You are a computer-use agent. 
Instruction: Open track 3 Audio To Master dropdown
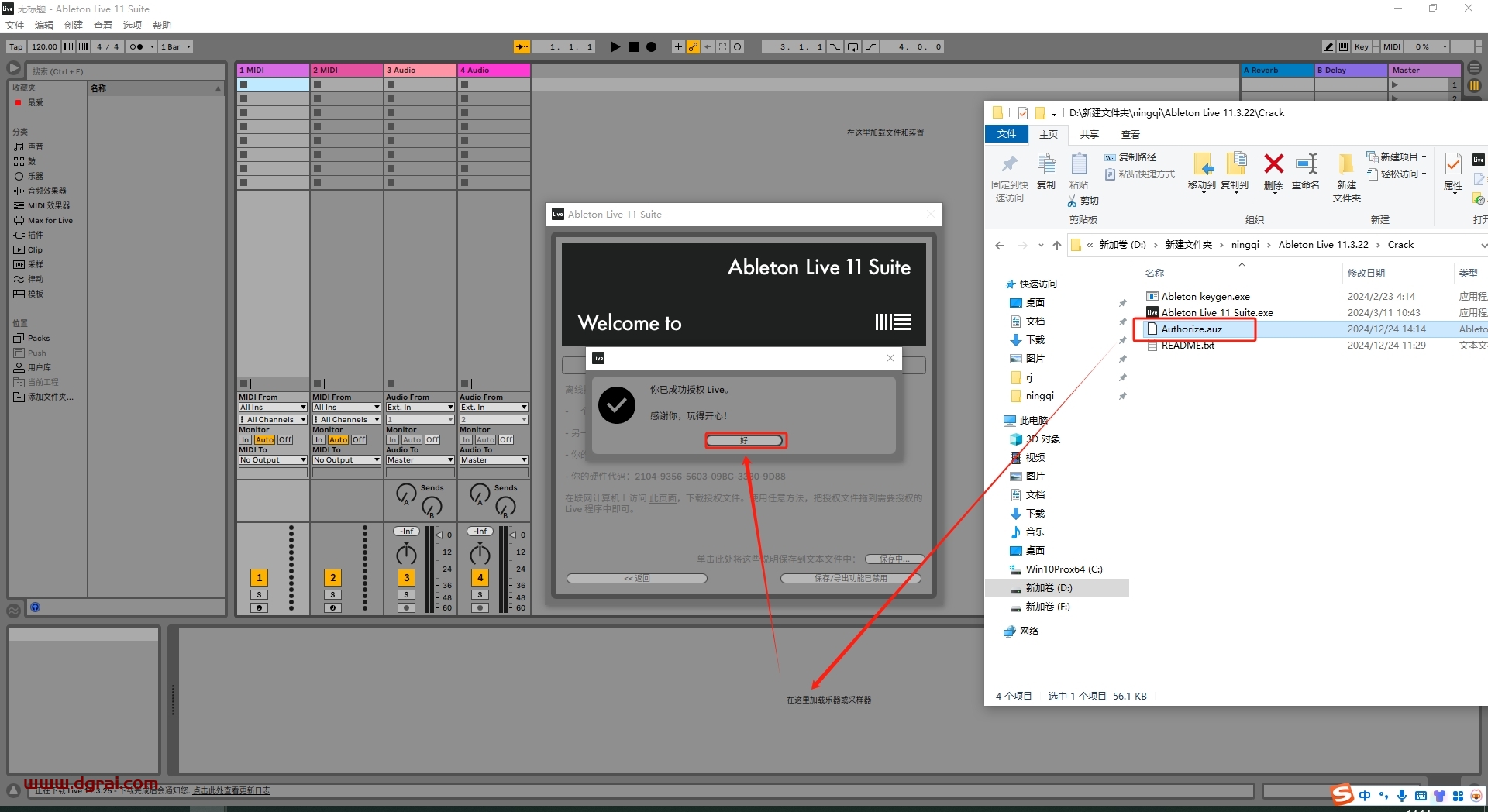[x=420, y=459]
